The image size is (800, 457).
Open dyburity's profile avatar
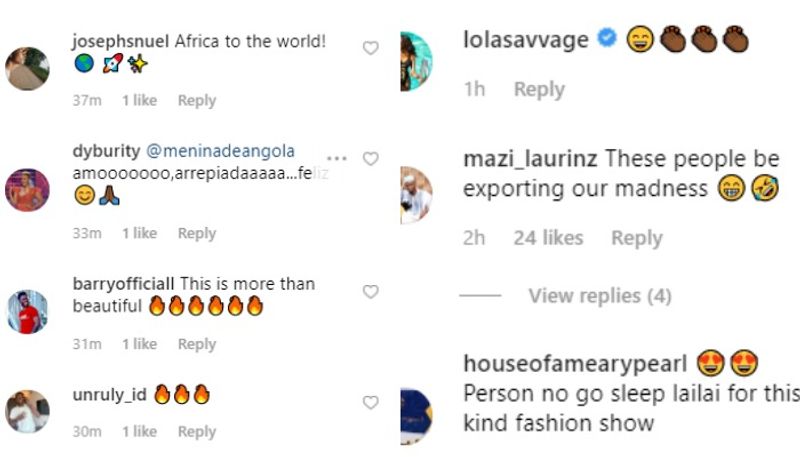[27, 188]
